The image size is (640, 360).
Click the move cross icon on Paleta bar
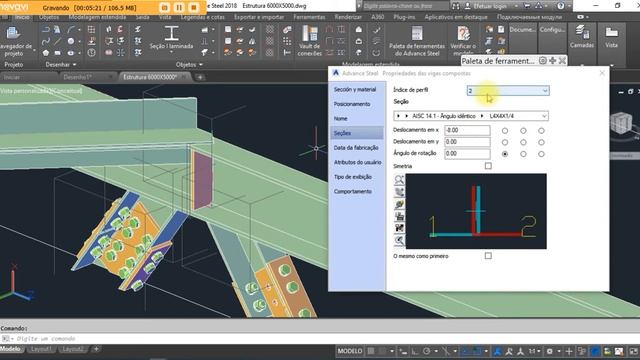coord(553,61)
